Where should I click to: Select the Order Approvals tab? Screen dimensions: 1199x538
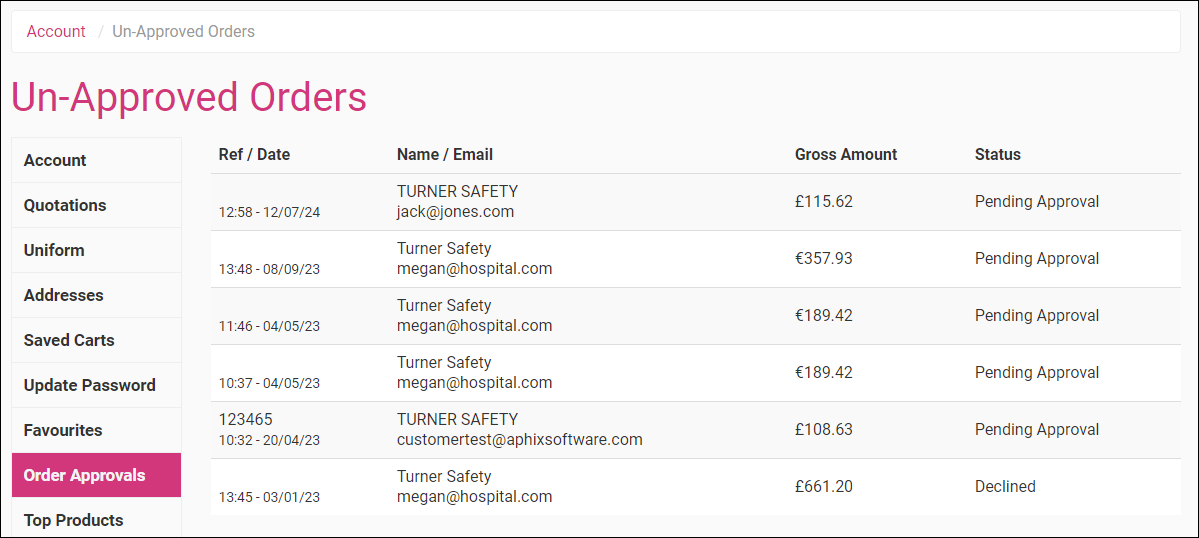click(x=85, y=475)
